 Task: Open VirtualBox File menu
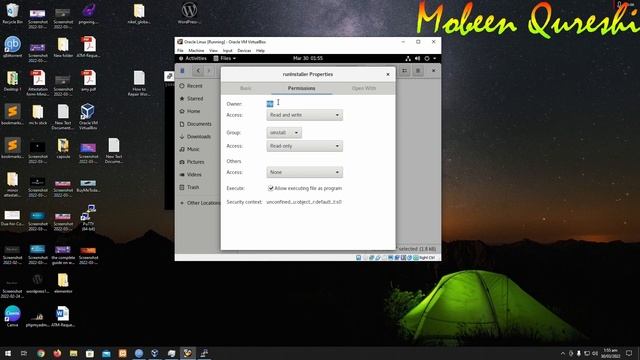180,51
